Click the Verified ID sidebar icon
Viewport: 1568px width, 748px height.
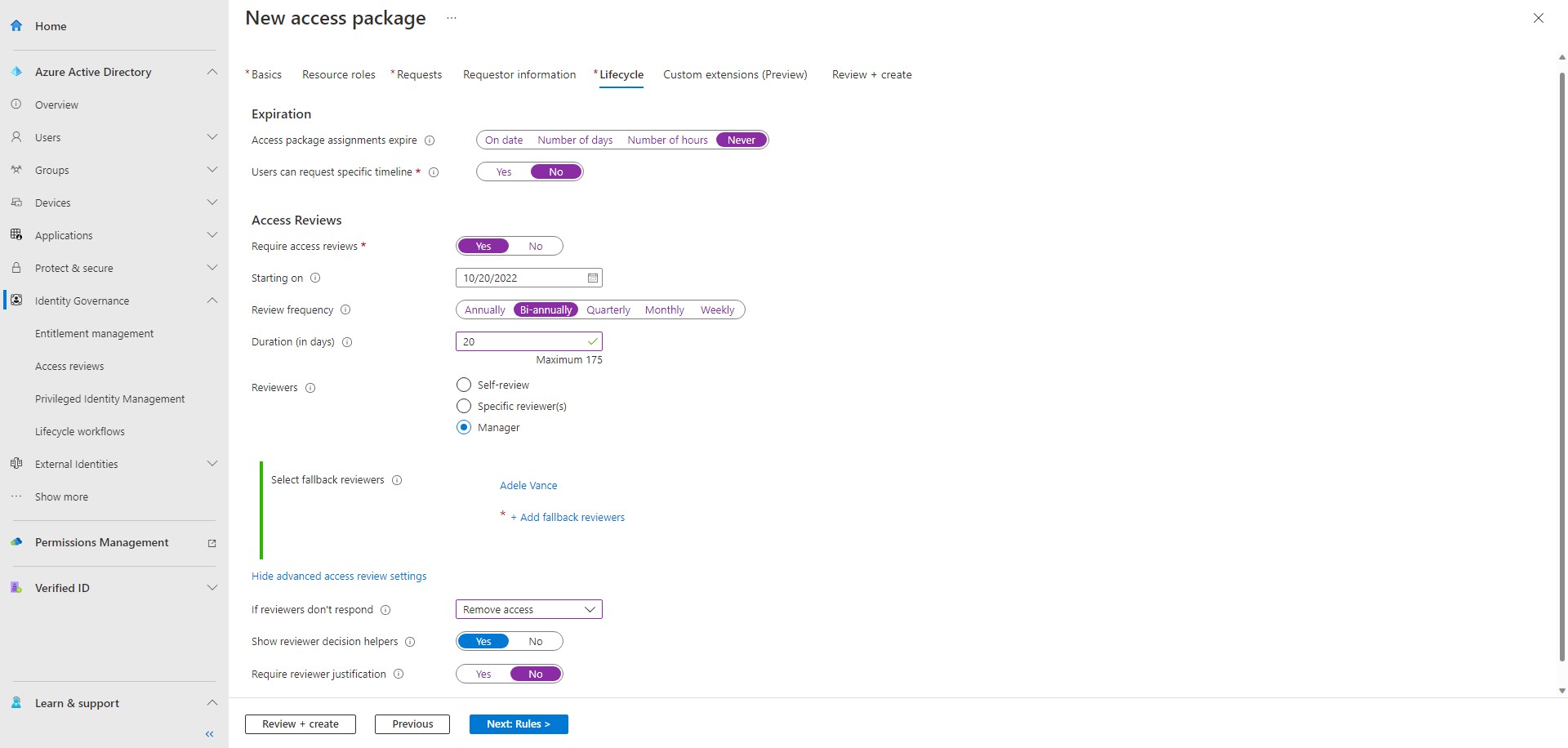pos(16,587)
